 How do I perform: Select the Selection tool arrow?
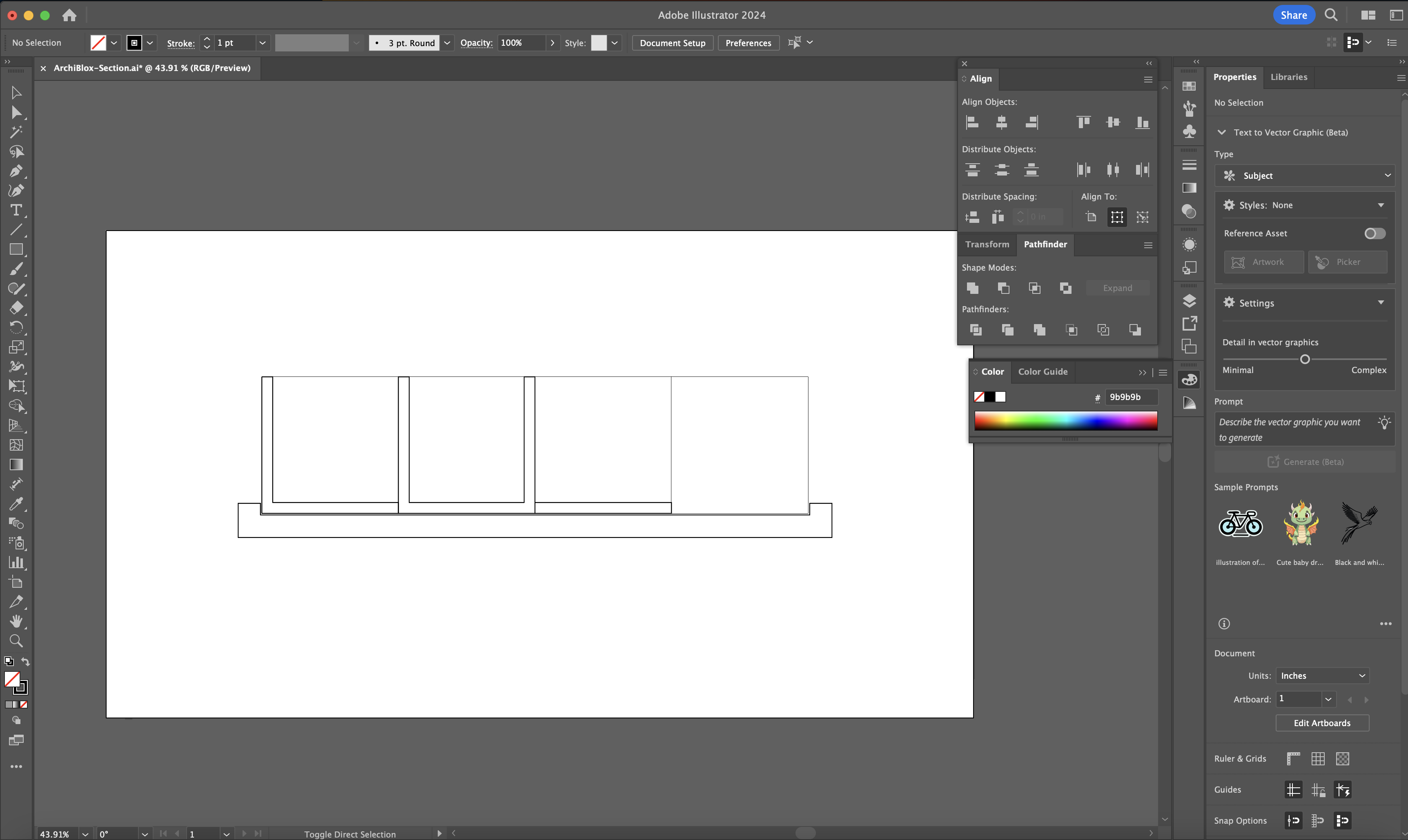point(16,92)
